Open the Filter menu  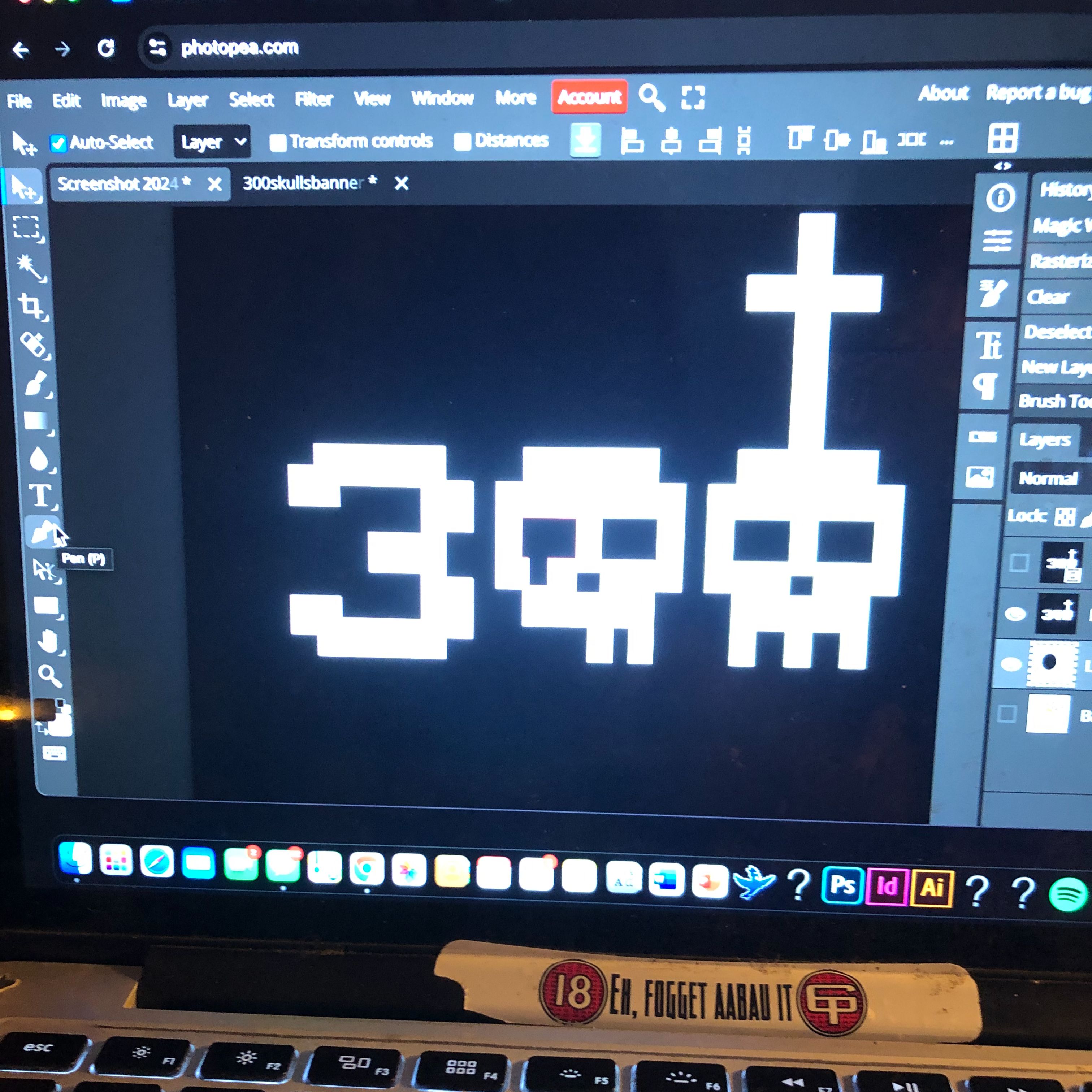(314, 99)
